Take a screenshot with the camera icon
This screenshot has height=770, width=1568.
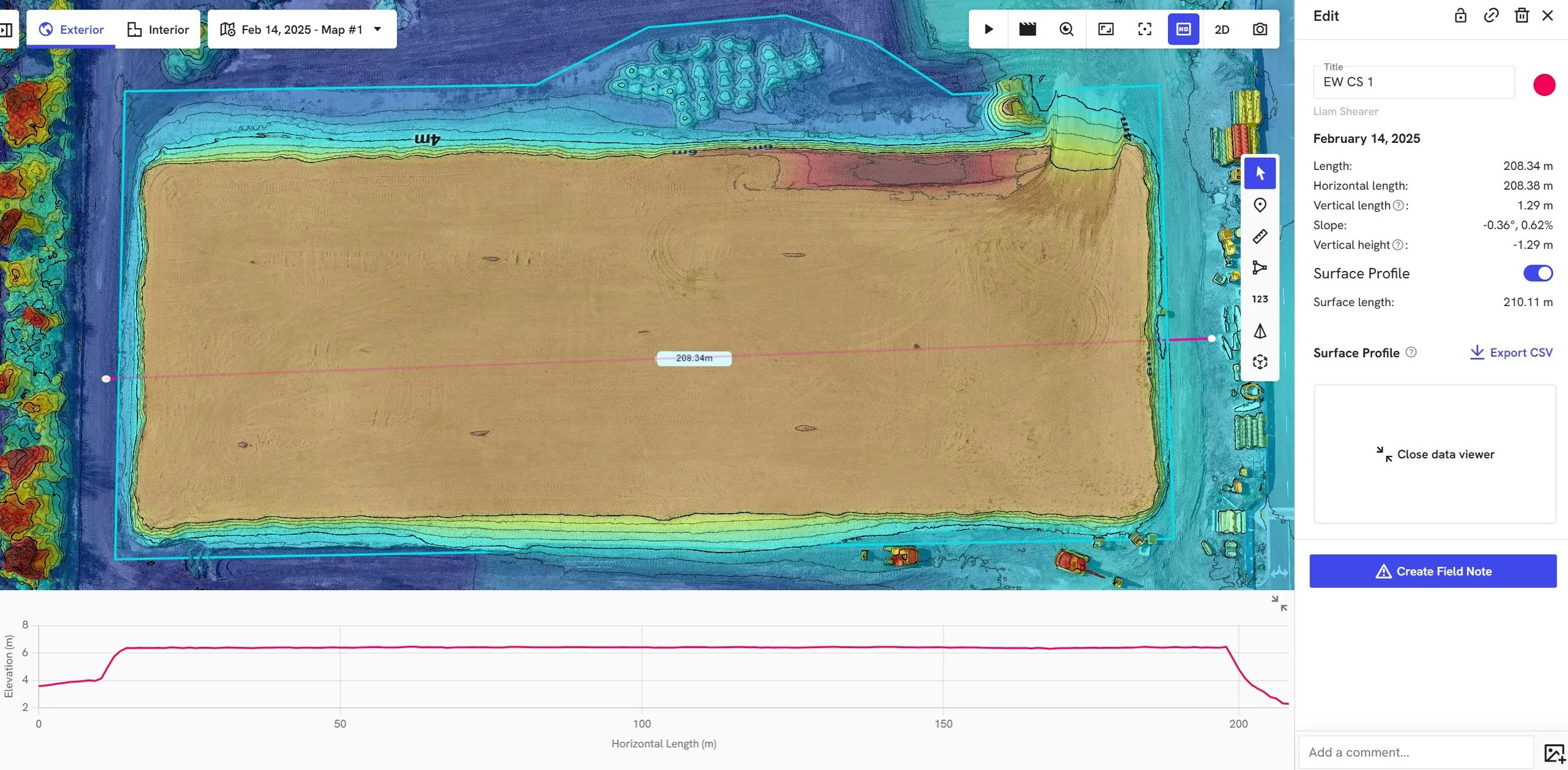coord(1260,29)
